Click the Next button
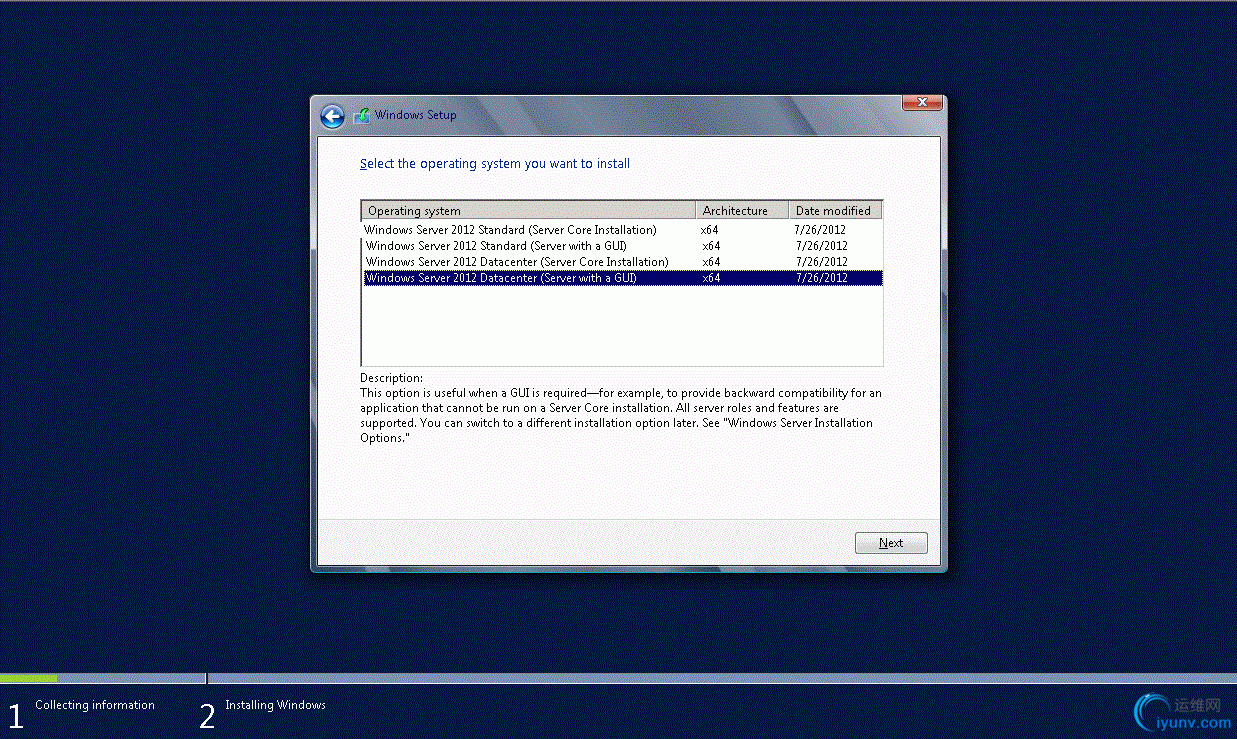 891,543
